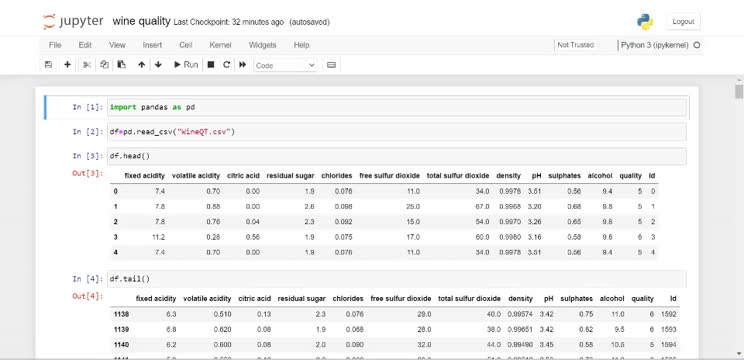Click the row index 1139 in Out[4]
This screenshot has width=744, height=360.
tap(121, 329)
